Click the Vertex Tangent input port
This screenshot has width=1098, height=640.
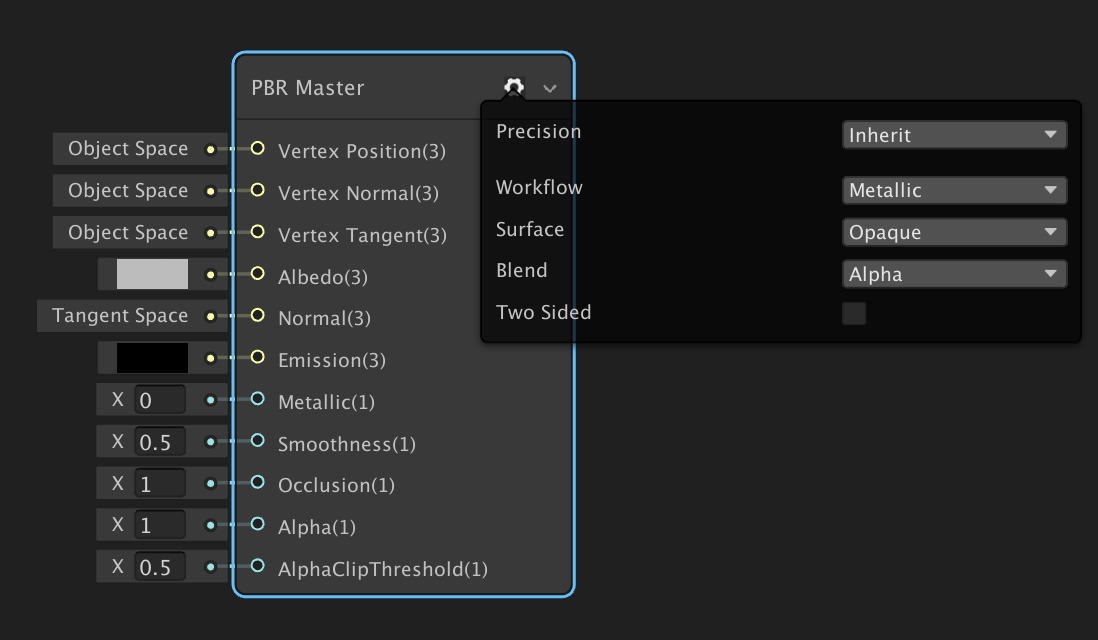coord(257,232)
